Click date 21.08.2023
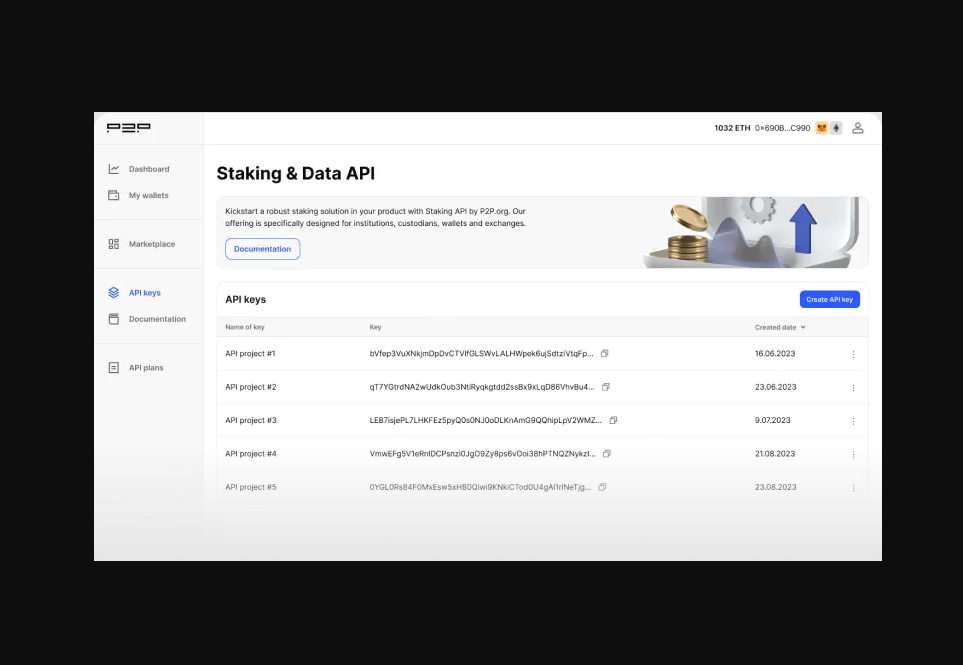The image size is (963, 665). (x=775, y=454)
